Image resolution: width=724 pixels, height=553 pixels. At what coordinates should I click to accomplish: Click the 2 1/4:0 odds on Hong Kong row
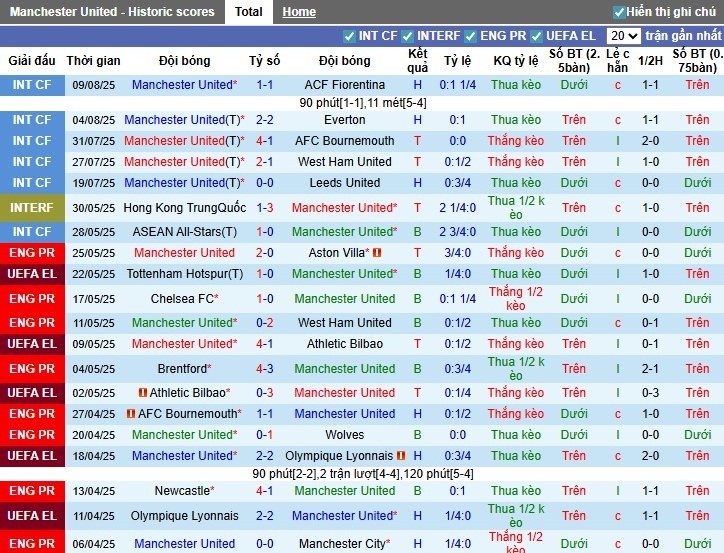[x=458, y=208]
